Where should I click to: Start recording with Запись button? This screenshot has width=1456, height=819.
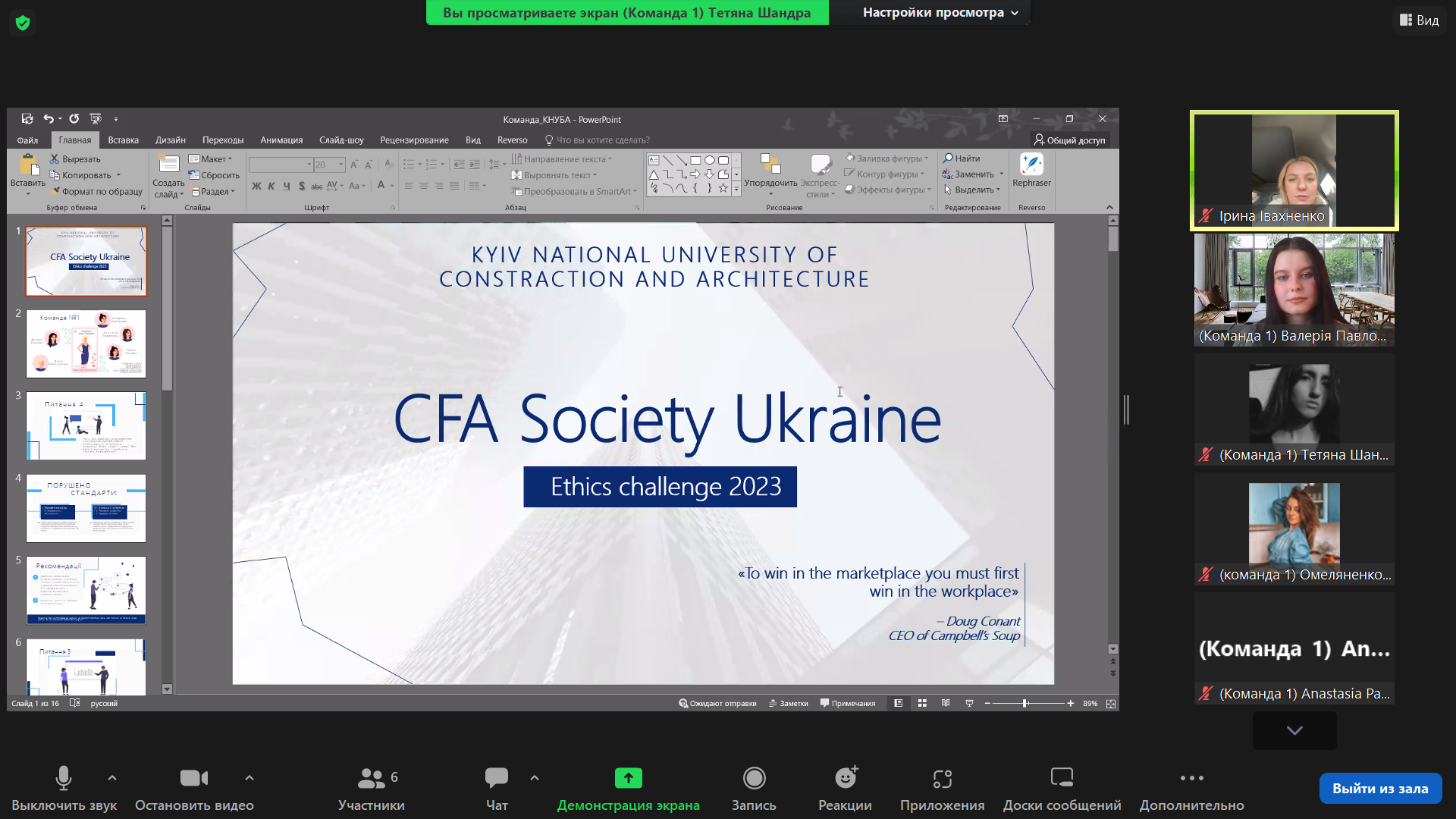pos(754,789)
